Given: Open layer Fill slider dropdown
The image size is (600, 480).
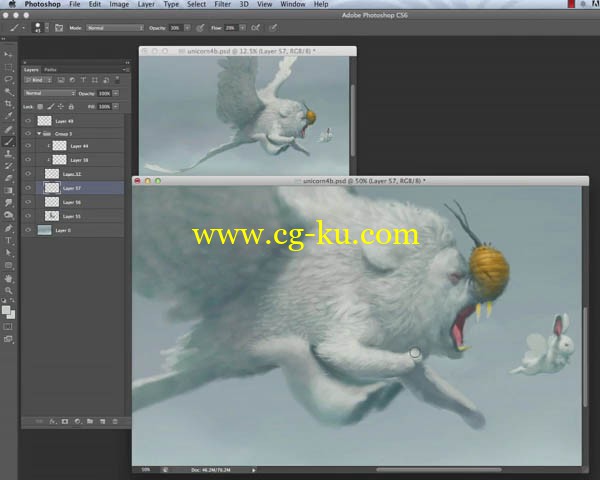Looking at the screenshot, I should [116, 106].
